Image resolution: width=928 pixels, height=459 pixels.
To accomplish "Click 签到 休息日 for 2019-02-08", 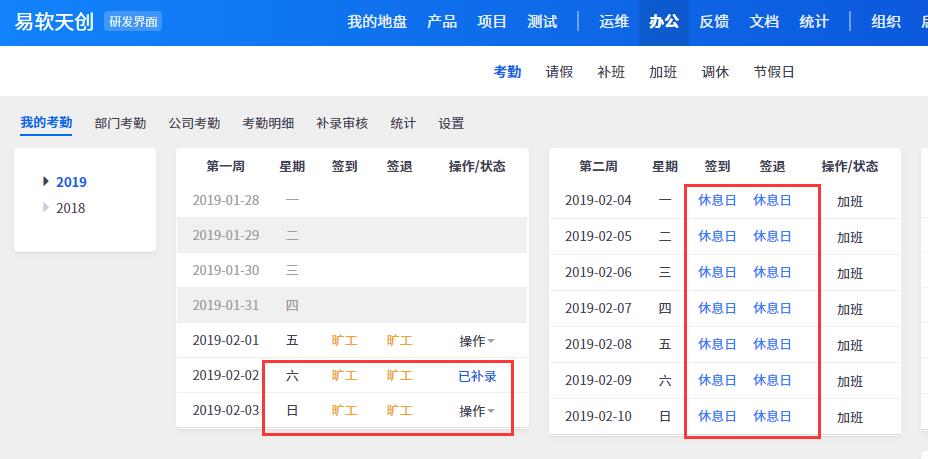I will pos(717,344).
